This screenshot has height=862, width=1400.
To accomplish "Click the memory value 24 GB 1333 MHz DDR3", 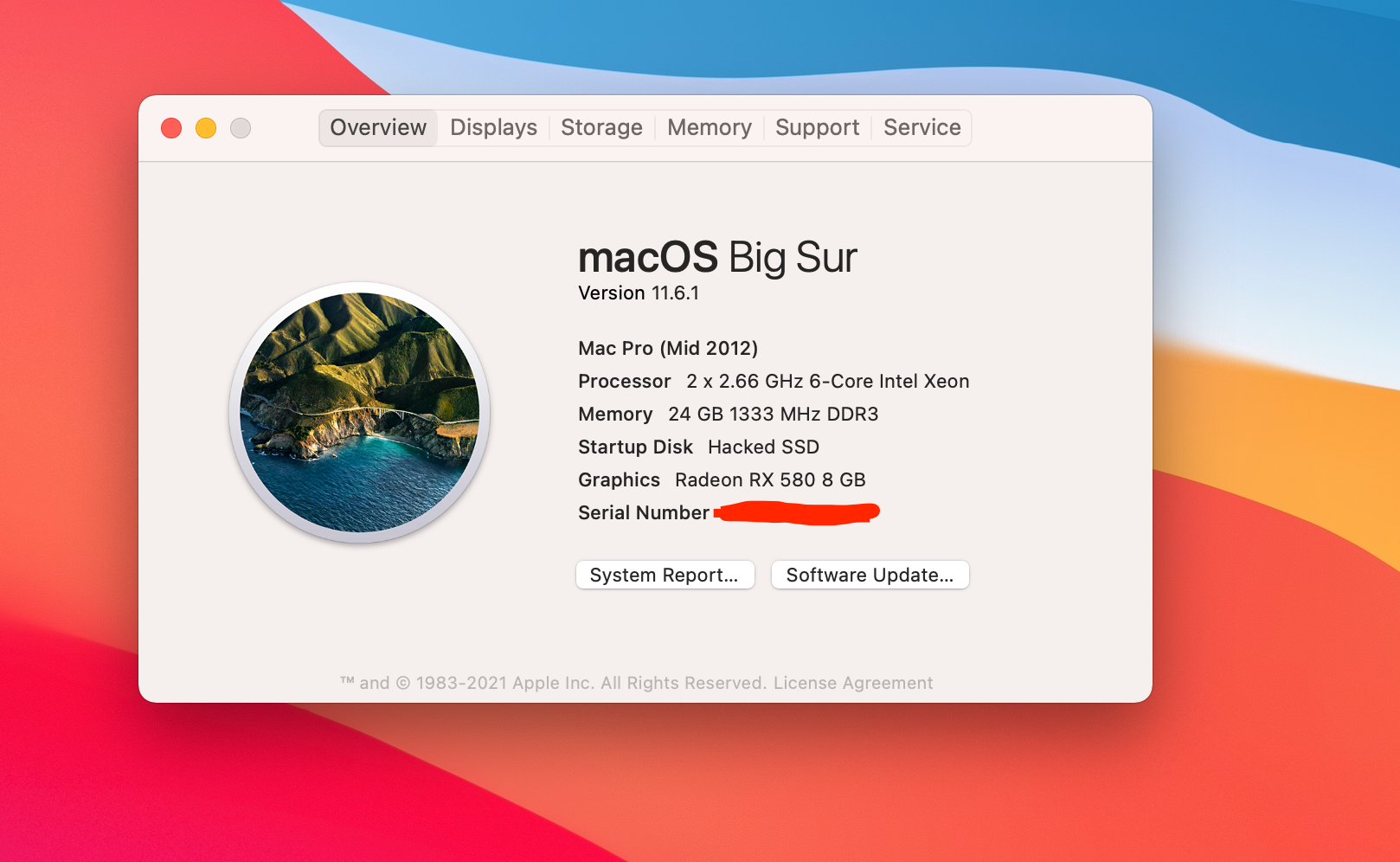I will [774, 415].
